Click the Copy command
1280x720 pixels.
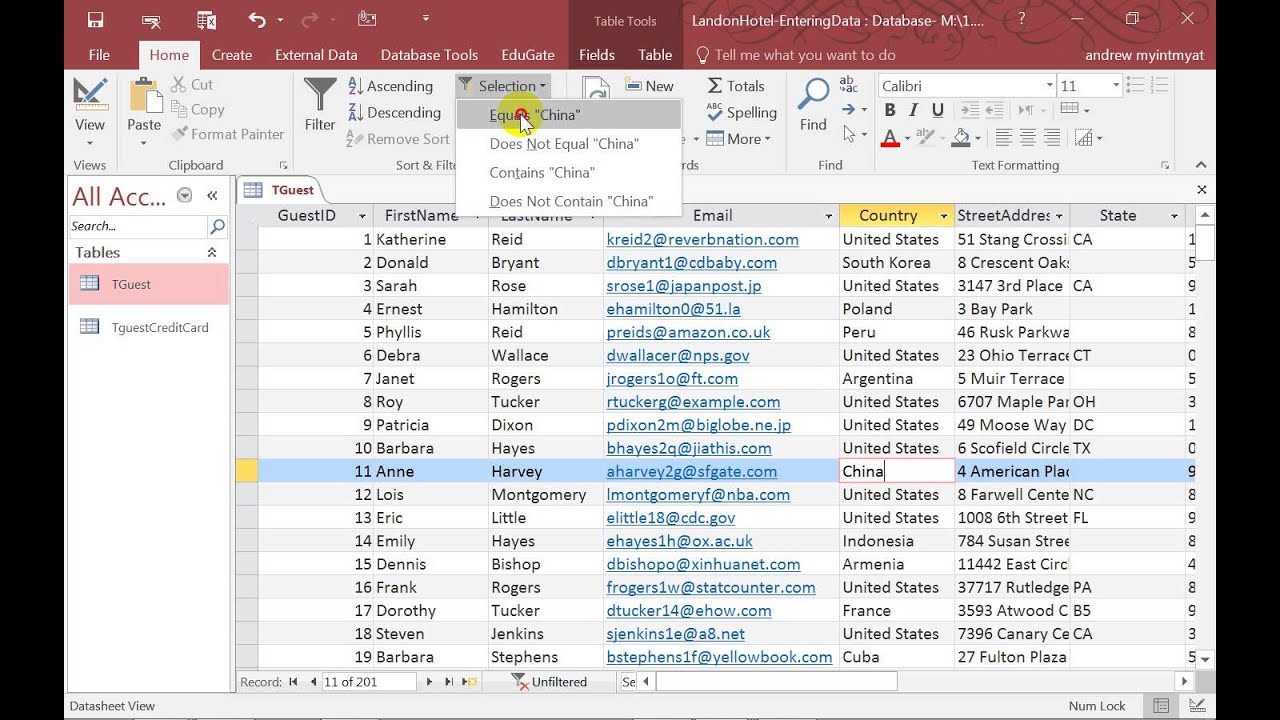pyautogui.click(x=198, y=110)
